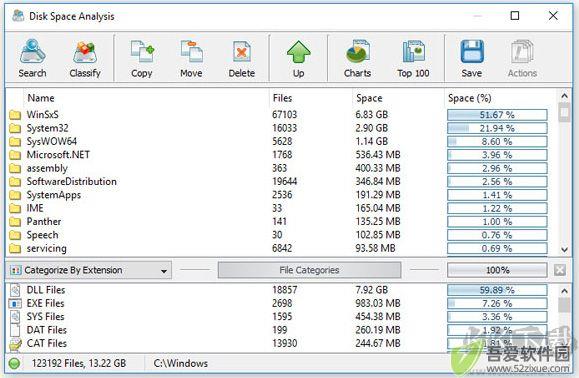
Task: Click the servicing folder icon
Action: pyautogui.click(x=15, y=248)
